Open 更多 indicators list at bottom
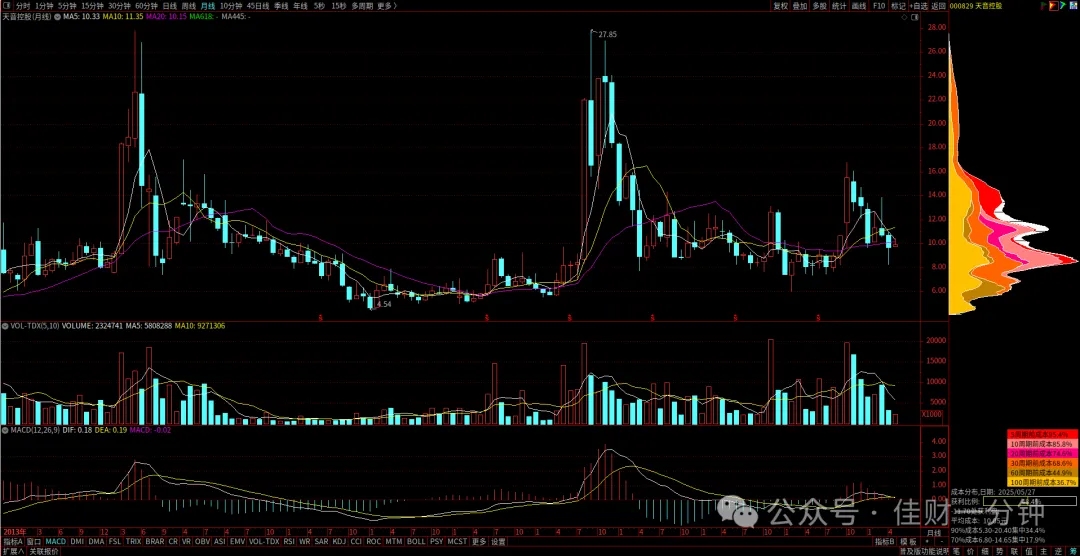The width and height of the screenshot is (1080, 556). coord(479,542)
